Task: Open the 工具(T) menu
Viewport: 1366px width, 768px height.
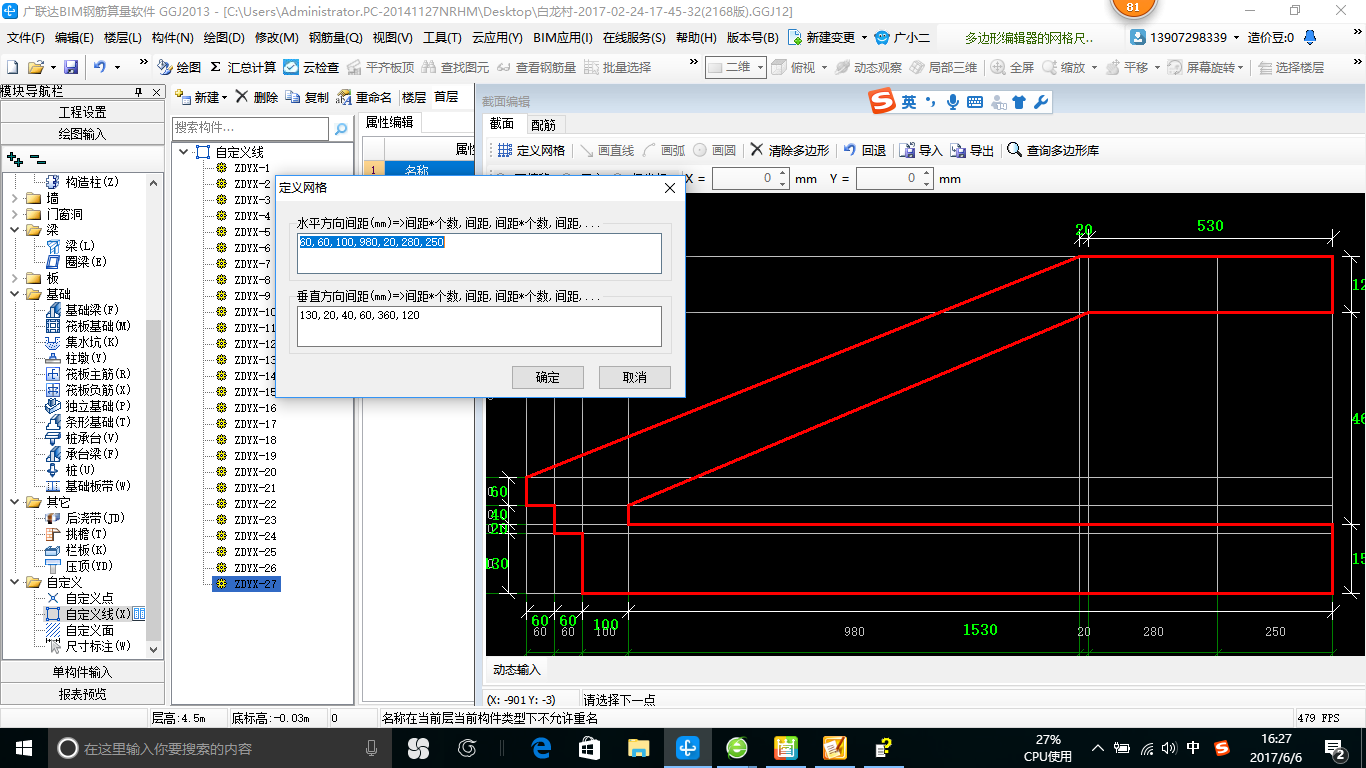Action: point(442,37)
